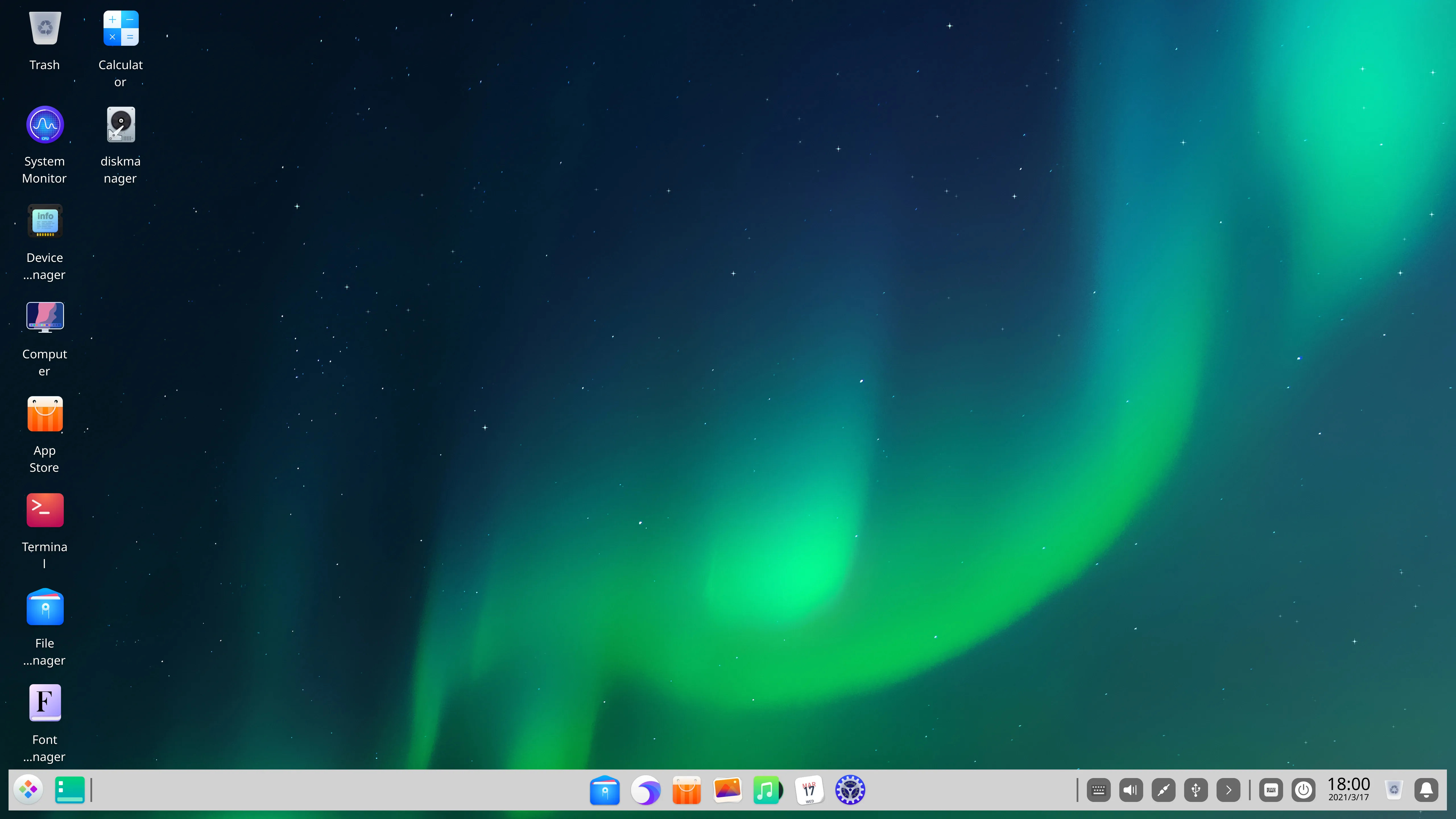Viewport: 1456px width, 819px height.
Task: Open the Control Center gear in the dock
Action: pyautogui.click(x=849, y=790)
